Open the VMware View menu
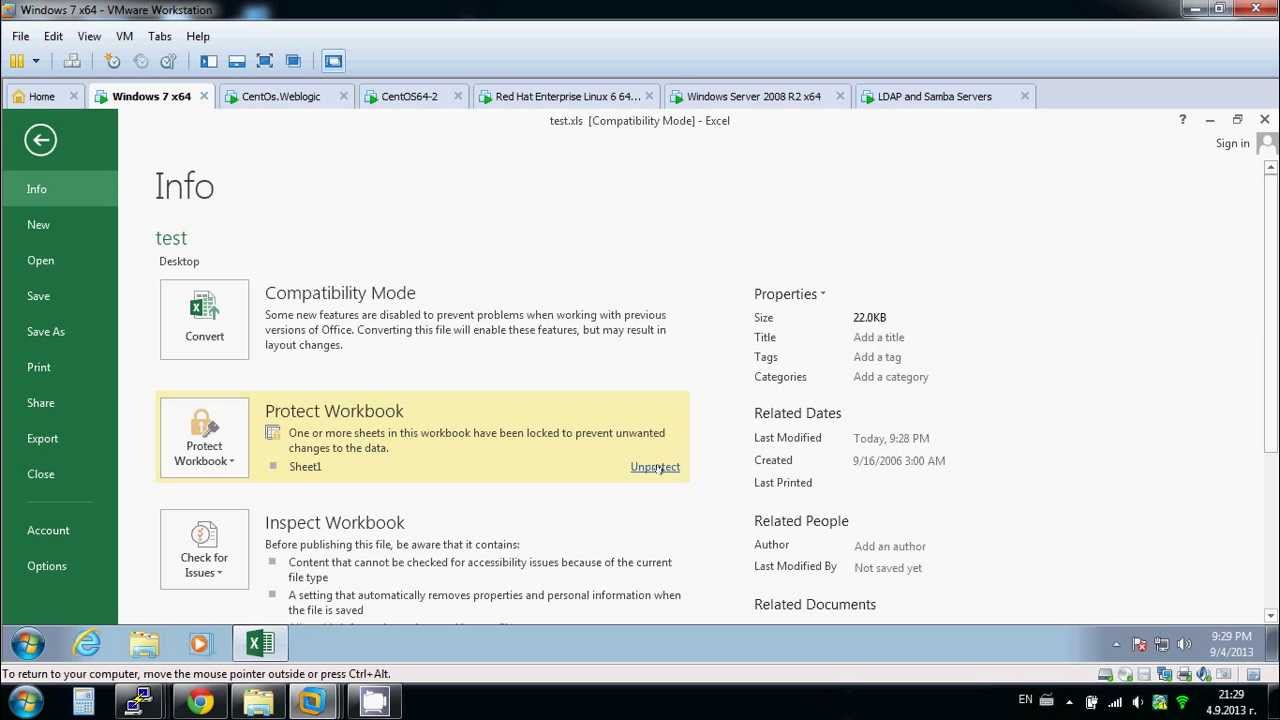1280x720 pixels. click(x=89, y=36)
